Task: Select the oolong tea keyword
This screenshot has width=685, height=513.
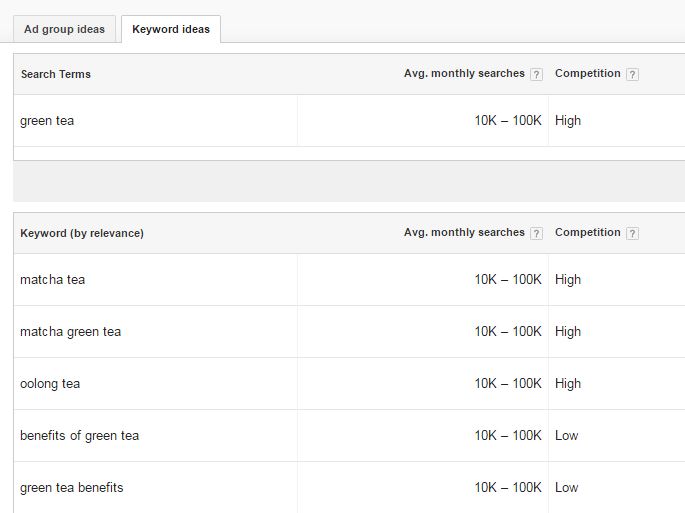Action: (x=50, y=384)
